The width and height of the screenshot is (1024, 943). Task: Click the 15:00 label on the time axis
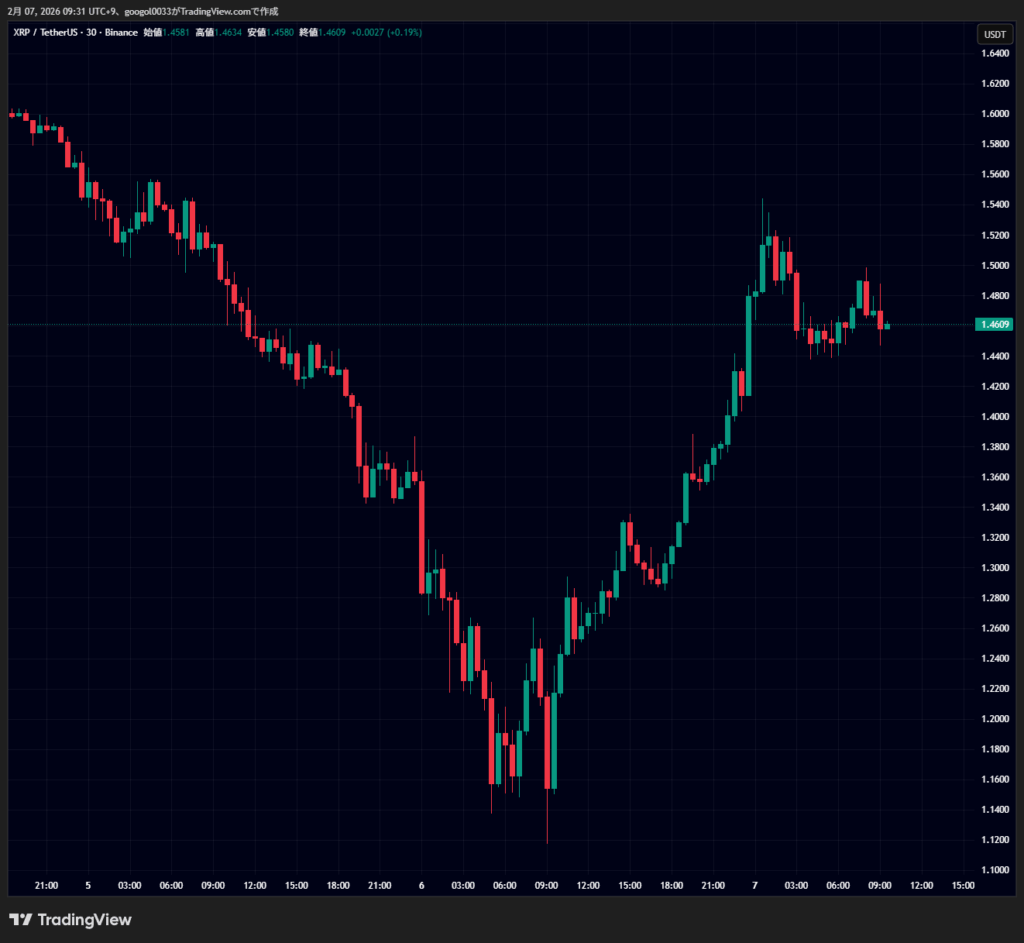click(x=963, y=885)
